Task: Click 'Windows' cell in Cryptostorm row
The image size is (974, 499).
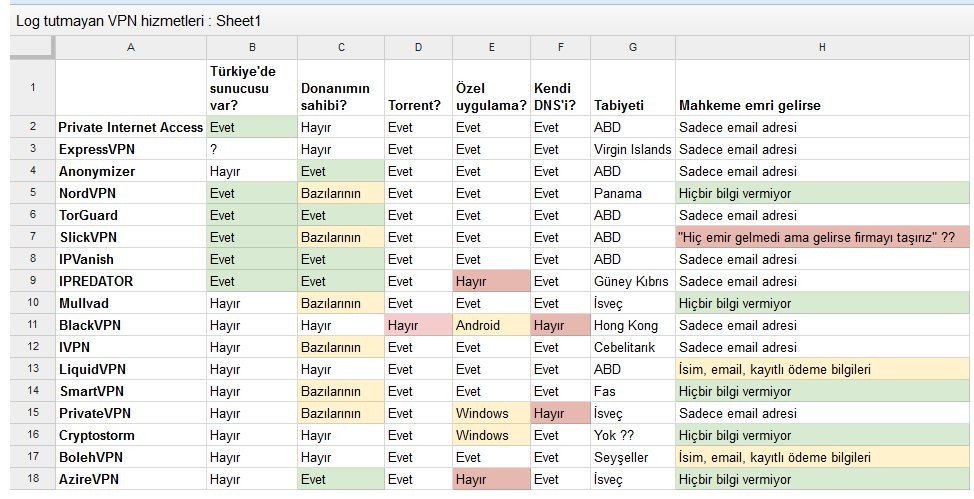Action: tap(491, 435)
